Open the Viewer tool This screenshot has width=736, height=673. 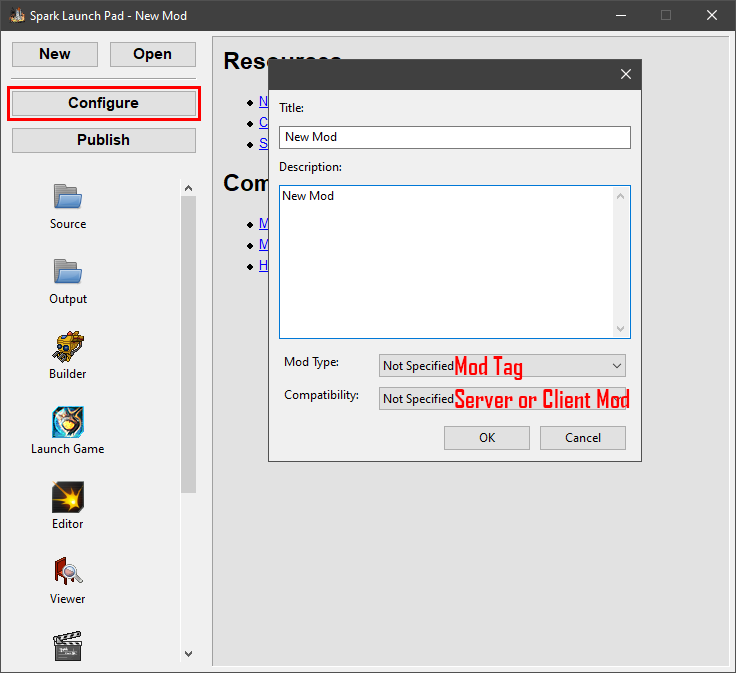point(68,571)
